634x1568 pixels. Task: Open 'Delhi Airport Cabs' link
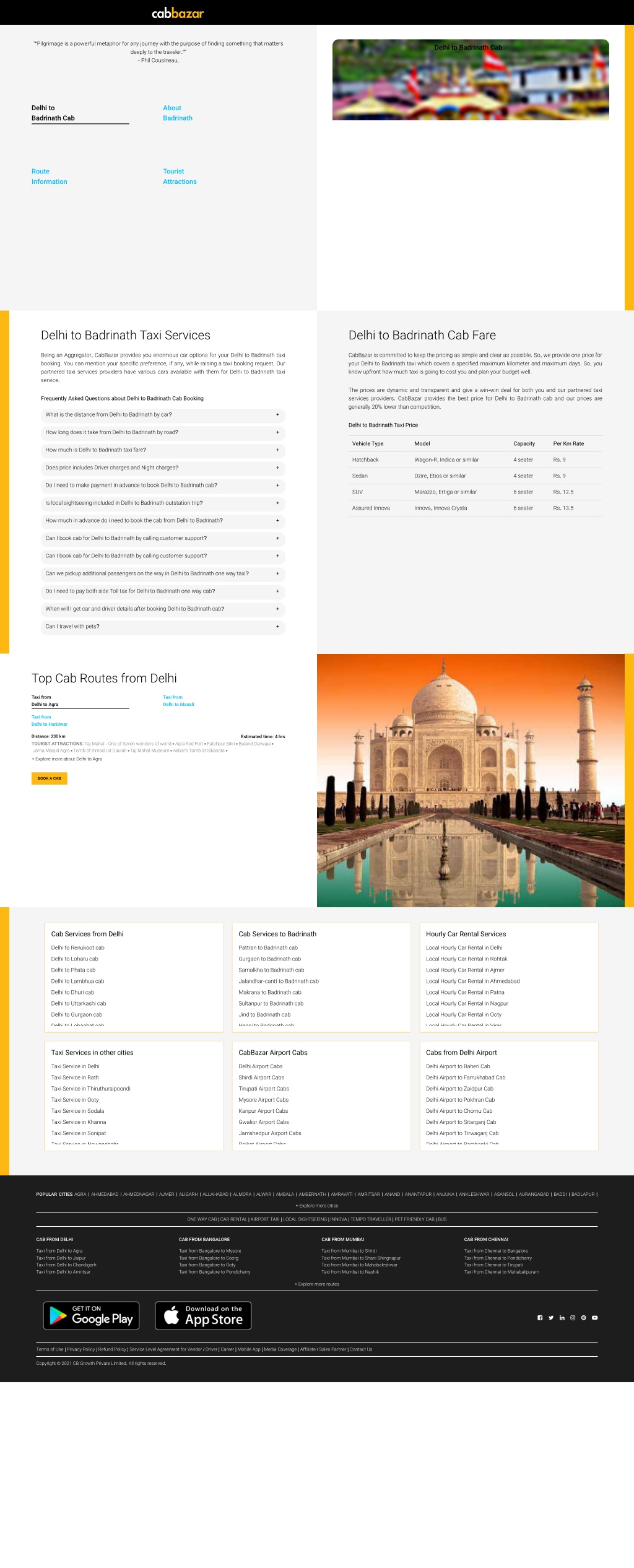pyautogui.click(x=261, y=1066)
